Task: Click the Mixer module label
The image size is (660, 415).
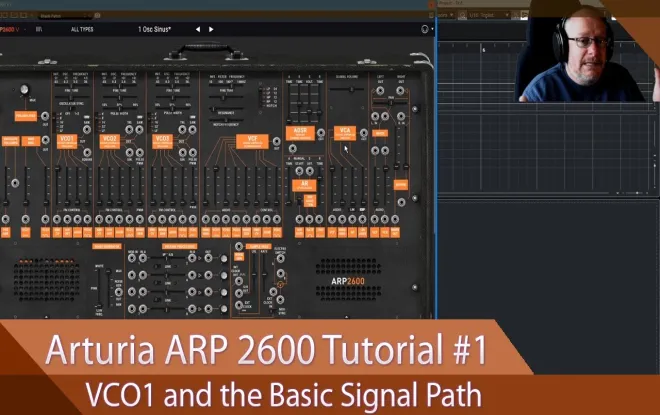Action: 380,133
